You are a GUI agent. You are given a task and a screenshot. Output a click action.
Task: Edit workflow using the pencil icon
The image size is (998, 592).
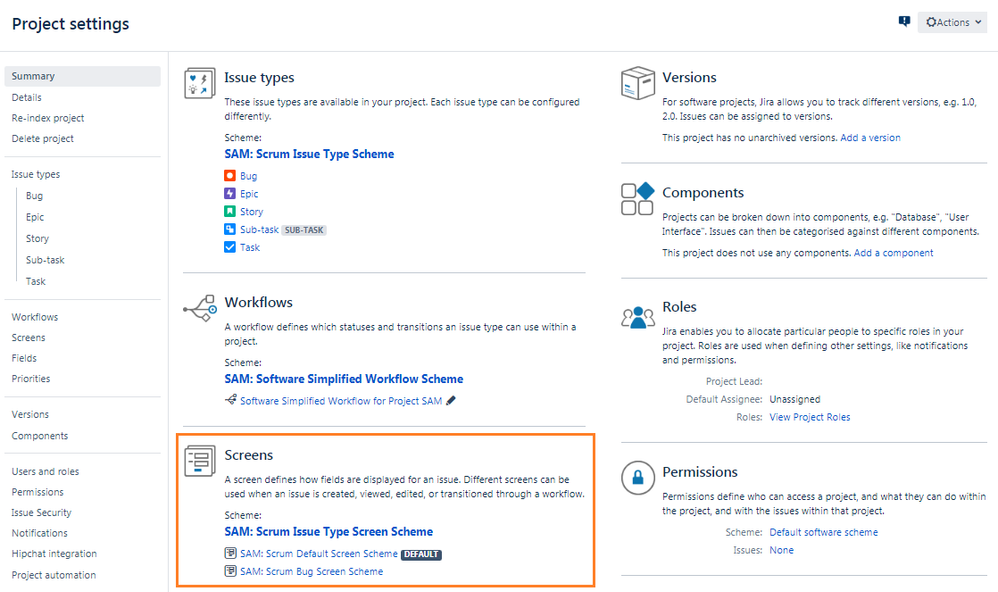[451, 400]
